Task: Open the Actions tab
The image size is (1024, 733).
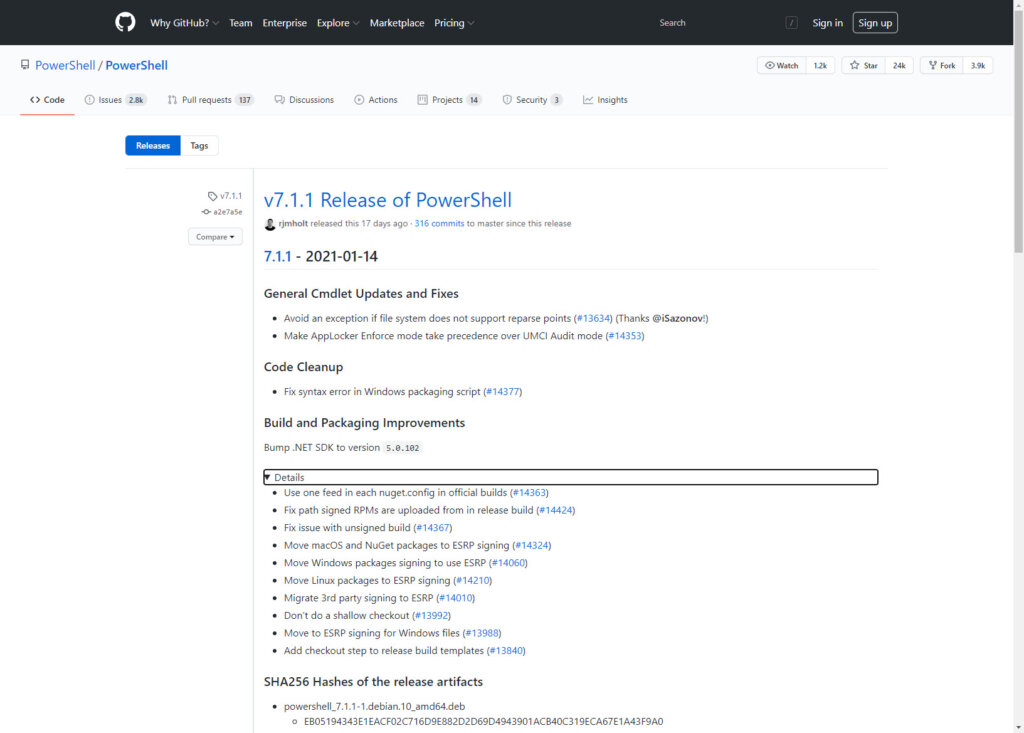Action: coord(376,100)
